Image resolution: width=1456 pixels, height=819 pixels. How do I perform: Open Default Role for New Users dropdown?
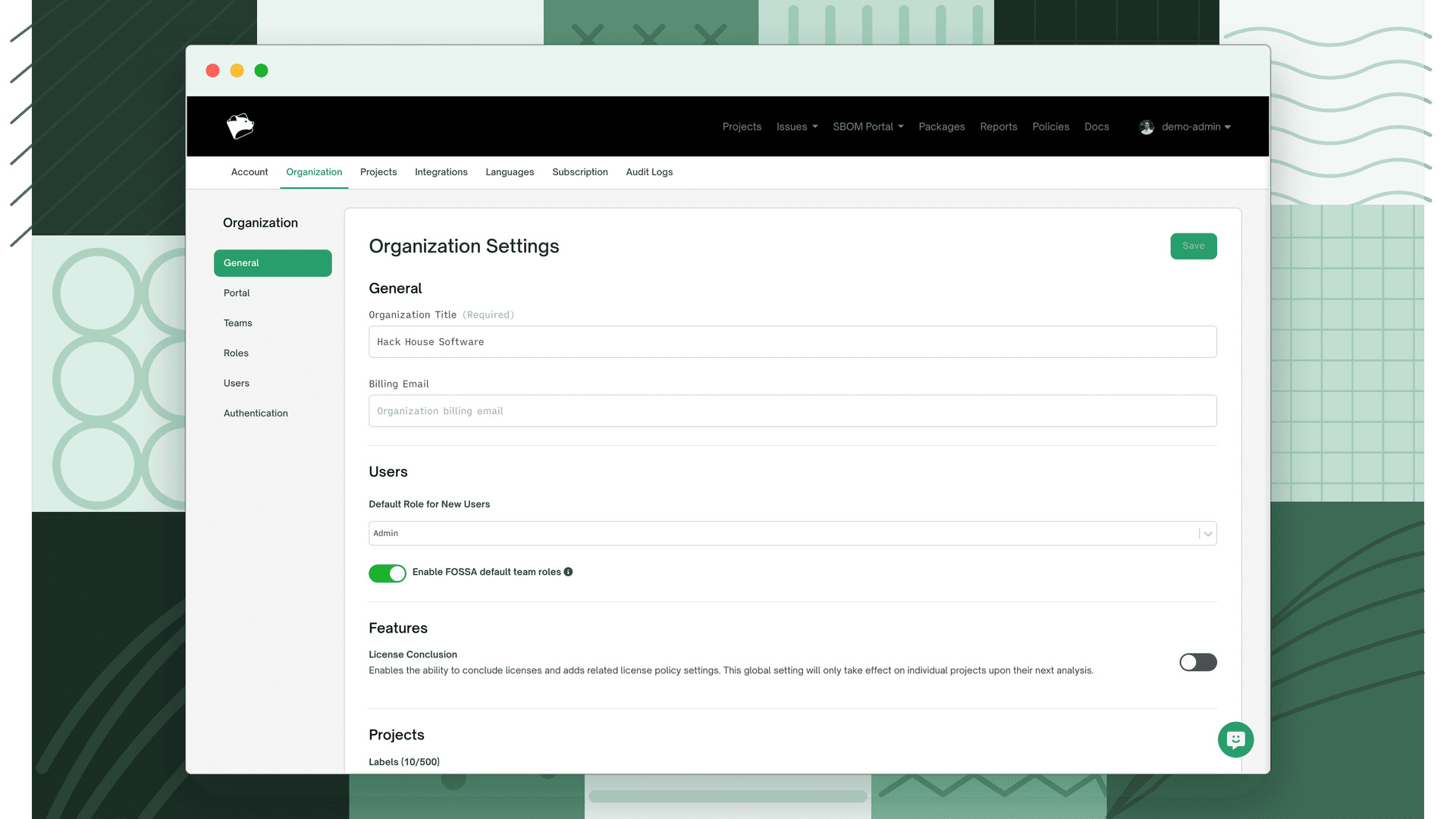(x=792, y=533)
